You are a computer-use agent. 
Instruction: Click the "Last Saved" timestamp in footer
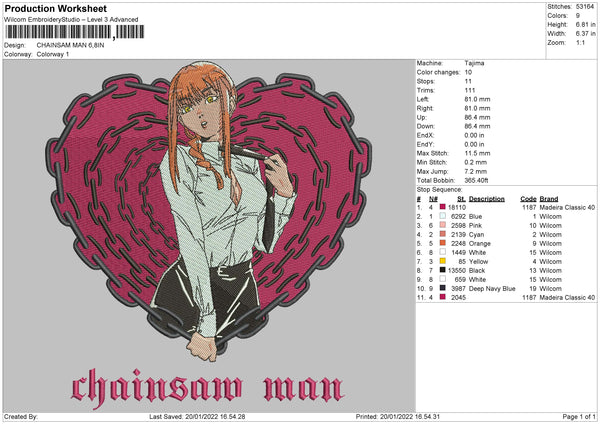tap(197, 416)
